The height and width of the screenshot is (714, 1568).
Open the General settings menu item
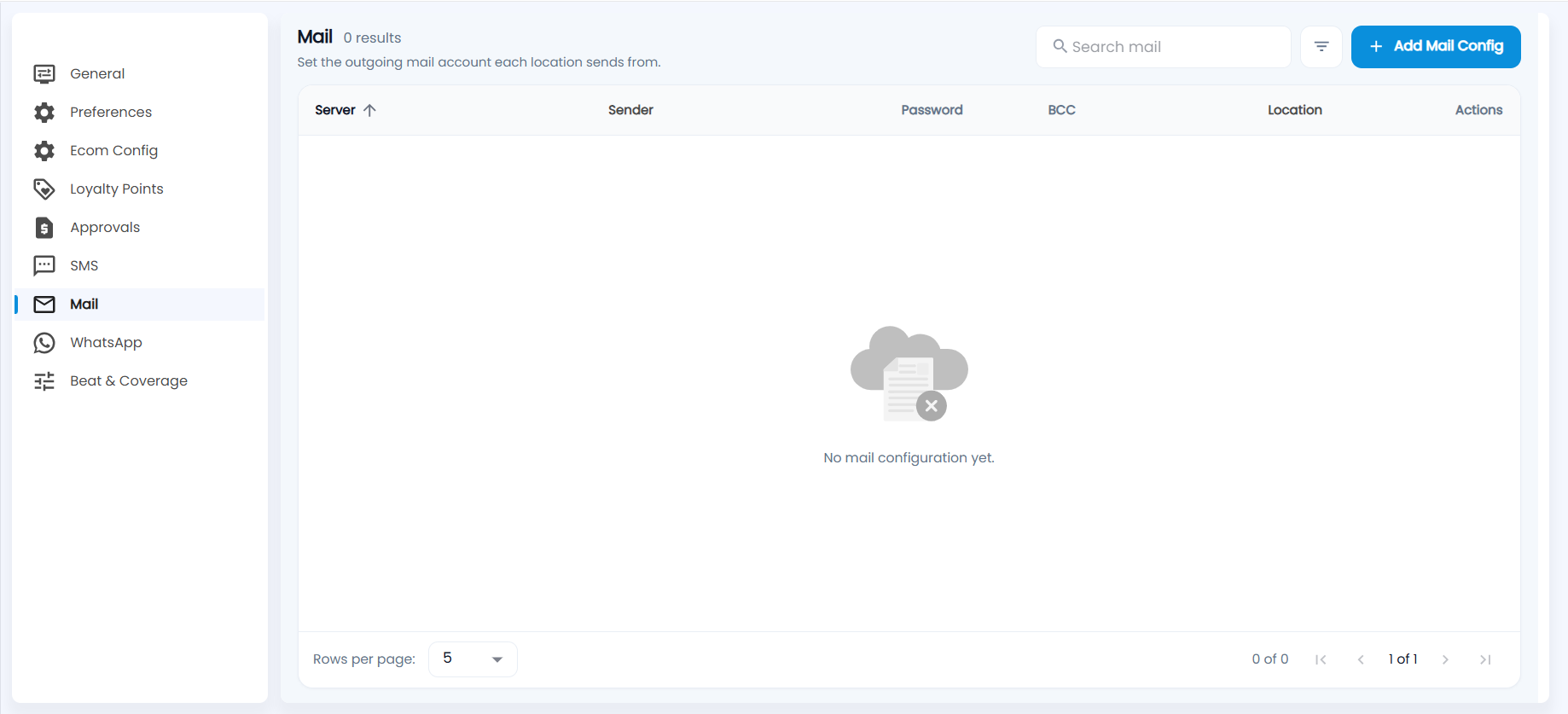(140, 74)
